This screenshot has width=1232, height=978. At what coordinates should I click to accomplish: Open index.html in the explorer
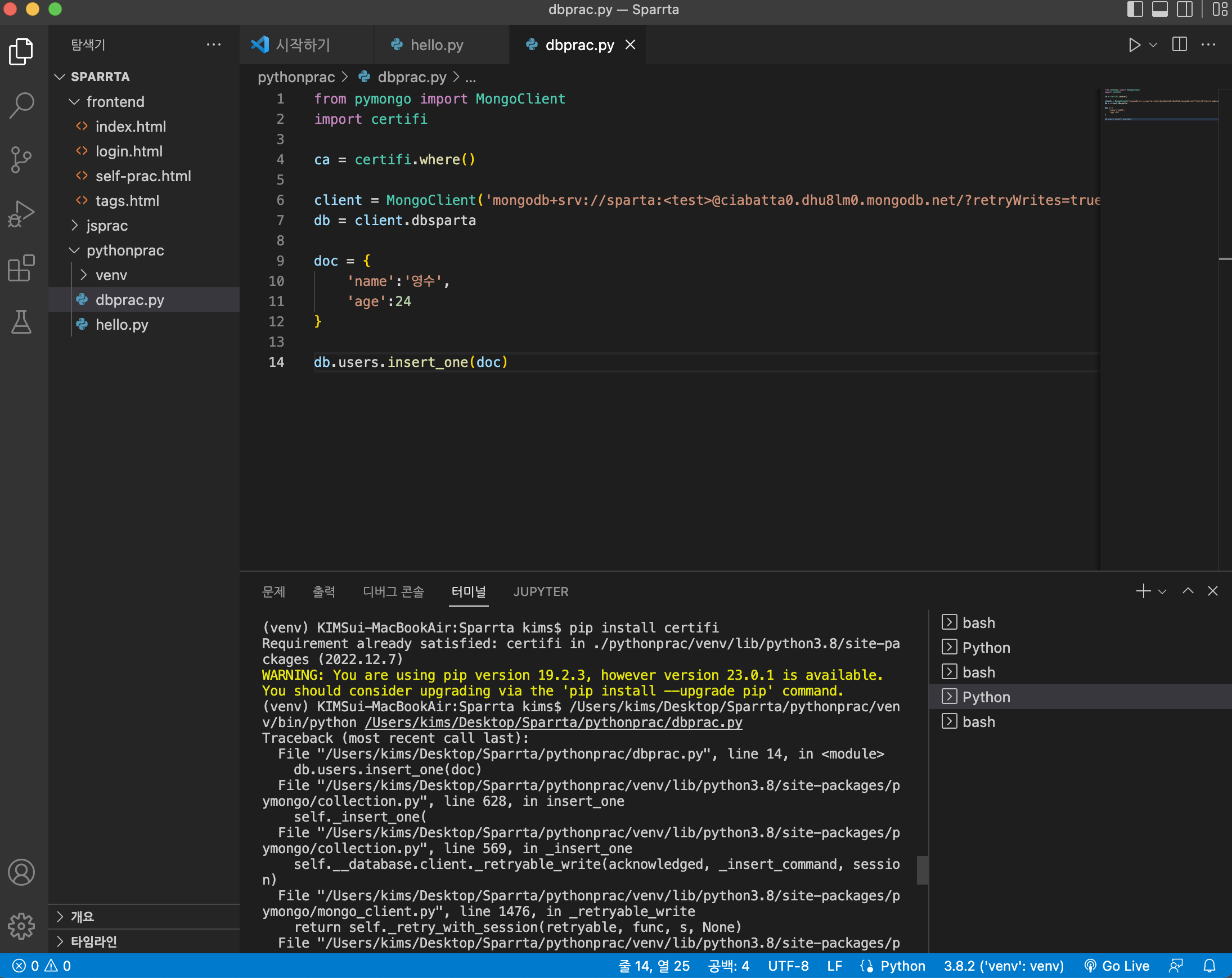144,126
